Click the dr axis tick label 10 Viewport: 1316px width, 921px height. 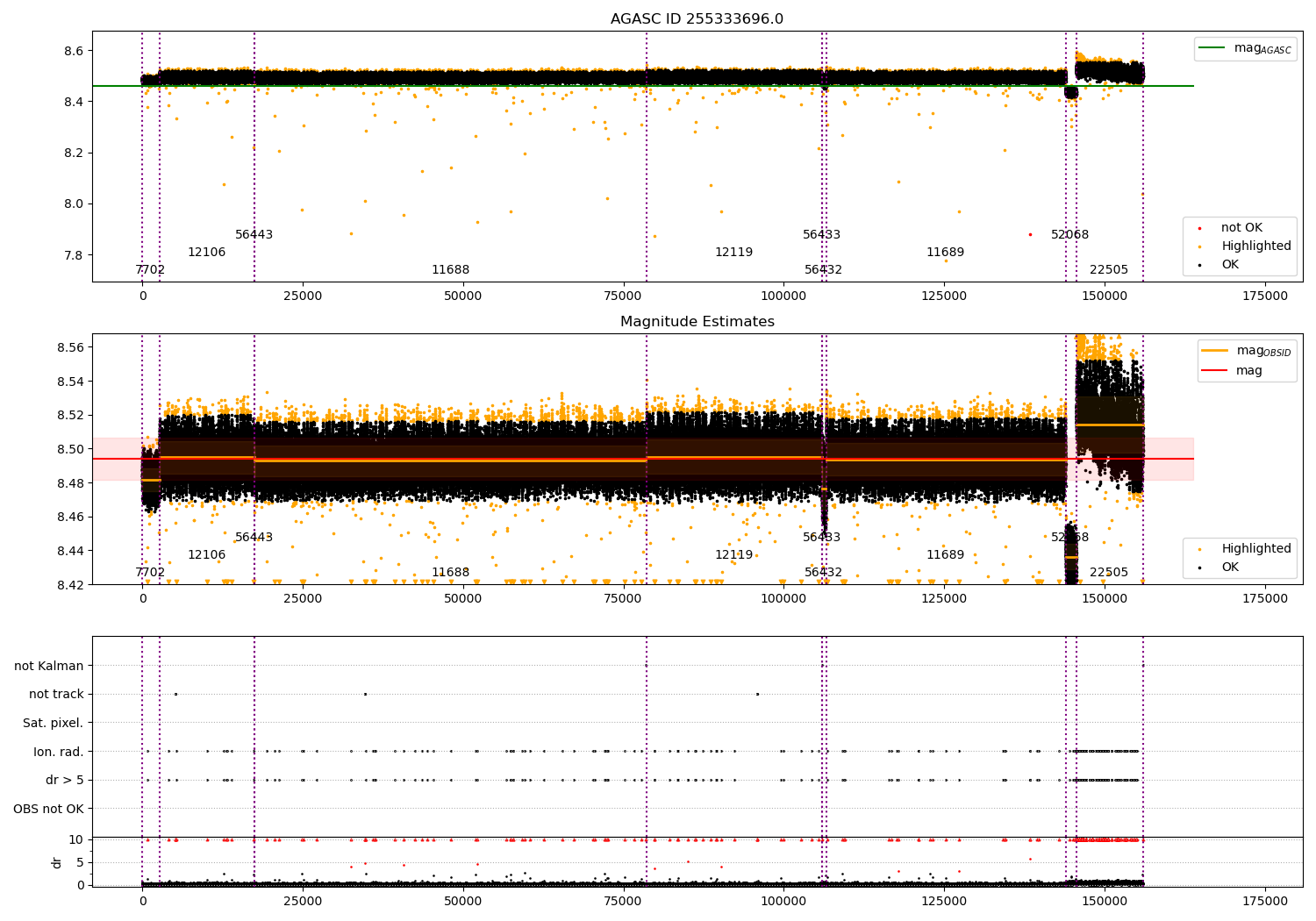76,839
